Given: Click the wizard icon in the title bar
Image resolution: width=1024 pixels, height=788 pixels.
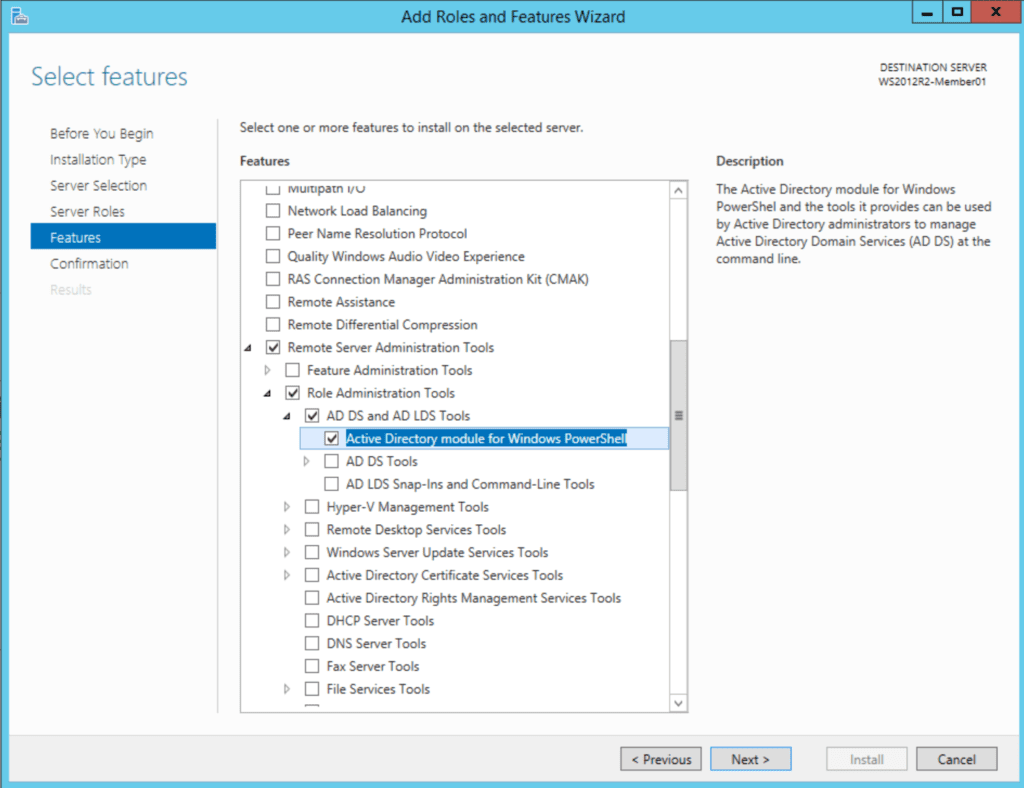Looking at the screenshot, I should coord(18,15).
